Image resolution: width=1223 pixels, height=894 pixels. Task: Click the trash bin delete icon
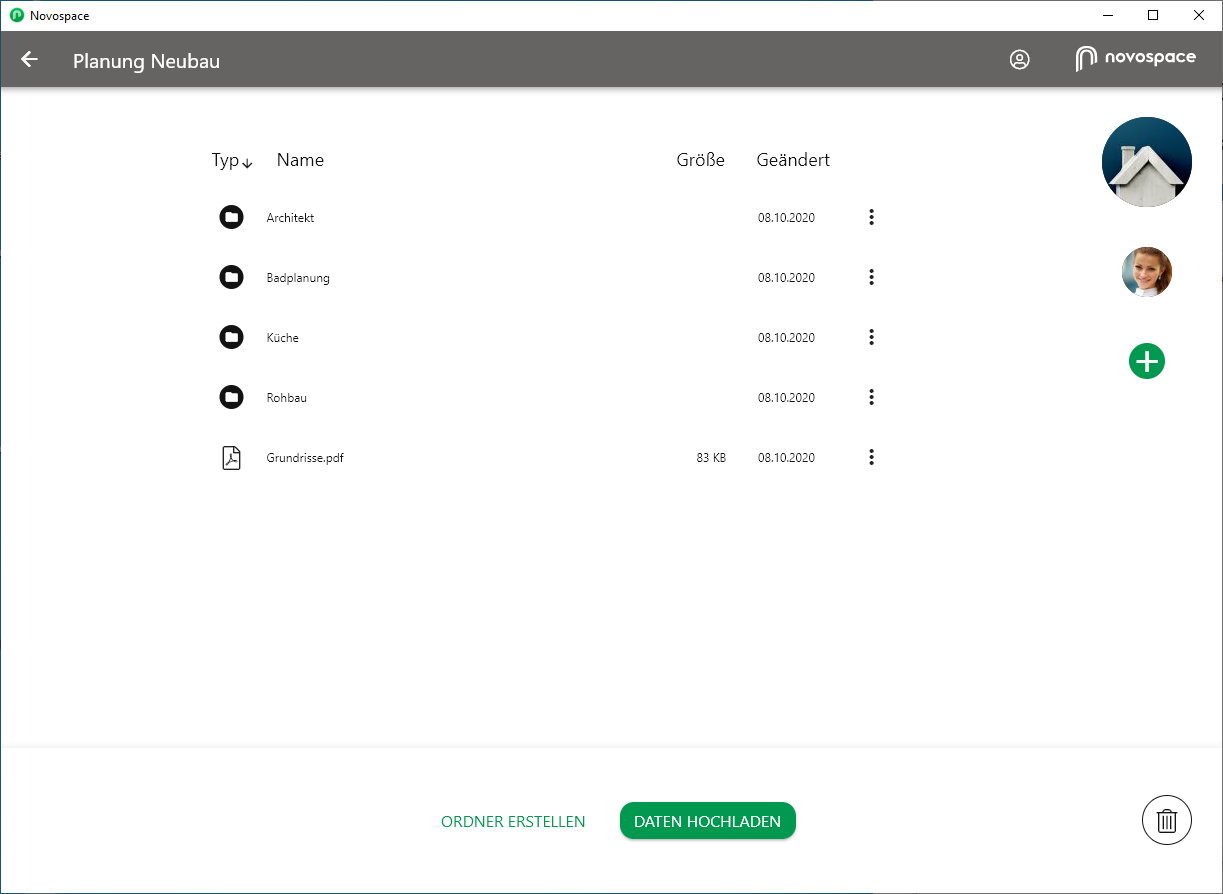pos(1167,821)
